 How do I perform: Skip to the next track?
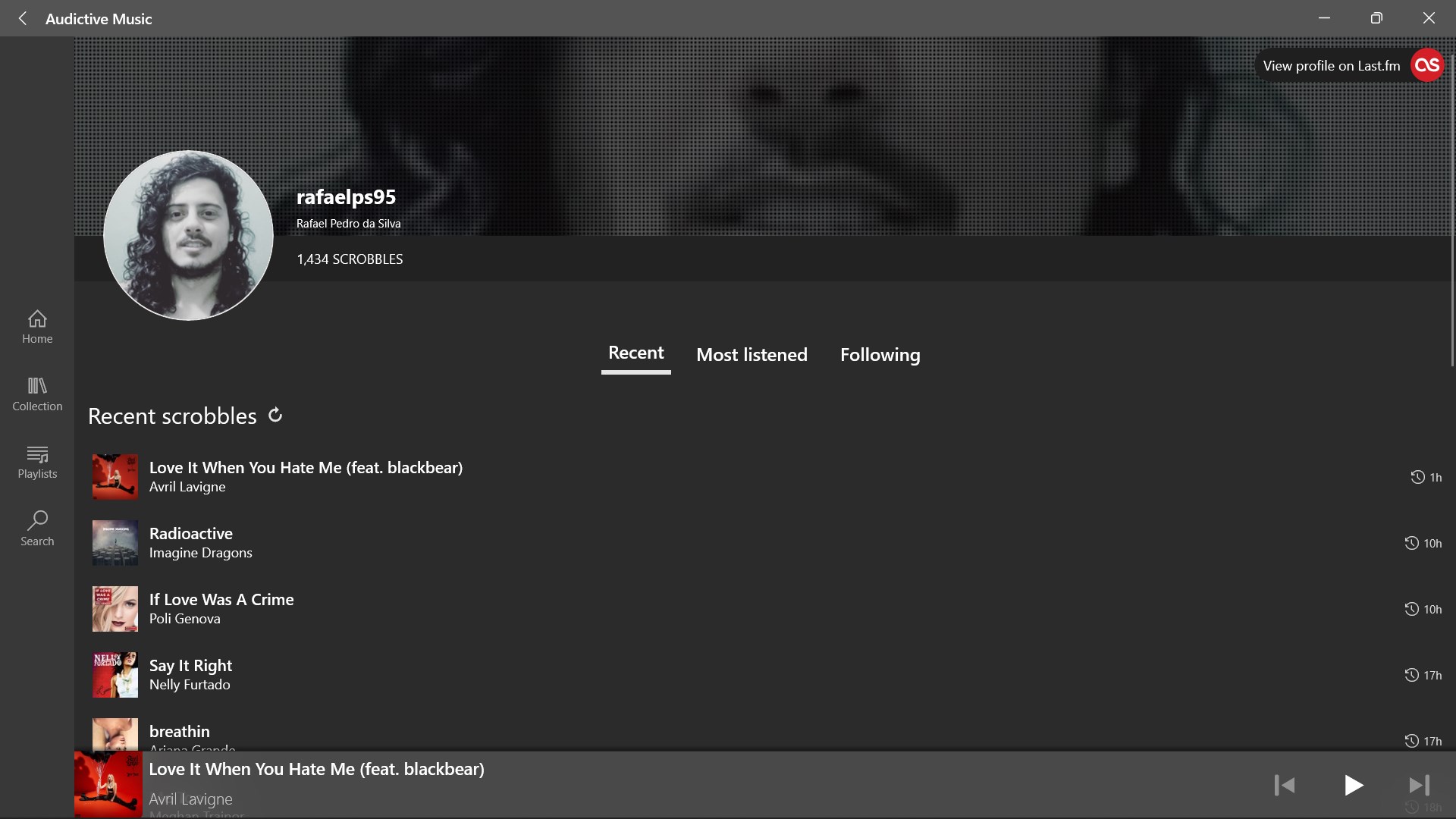pyautogui.click(x=1419, y=785)
